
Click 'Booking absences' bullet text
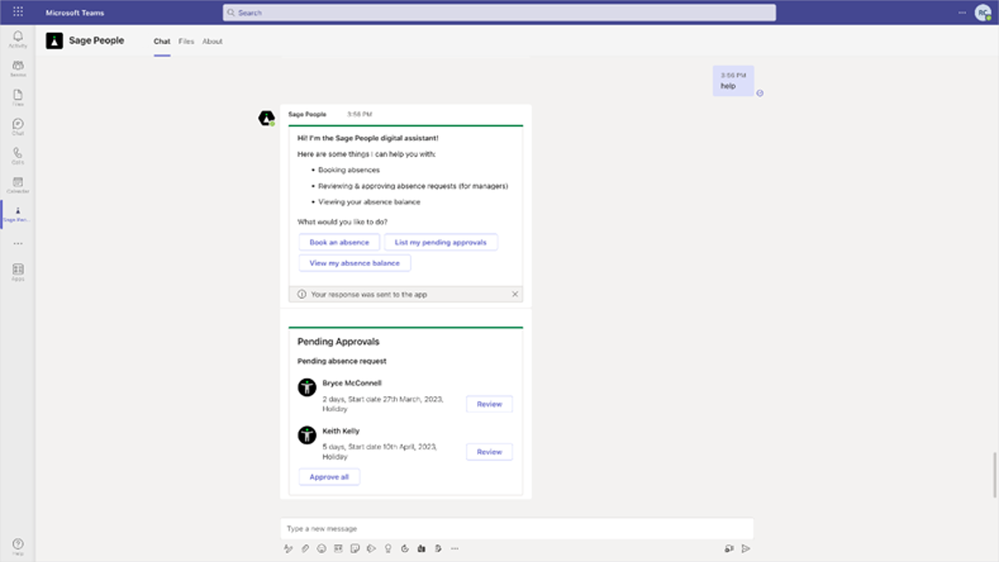coord(349,170)
